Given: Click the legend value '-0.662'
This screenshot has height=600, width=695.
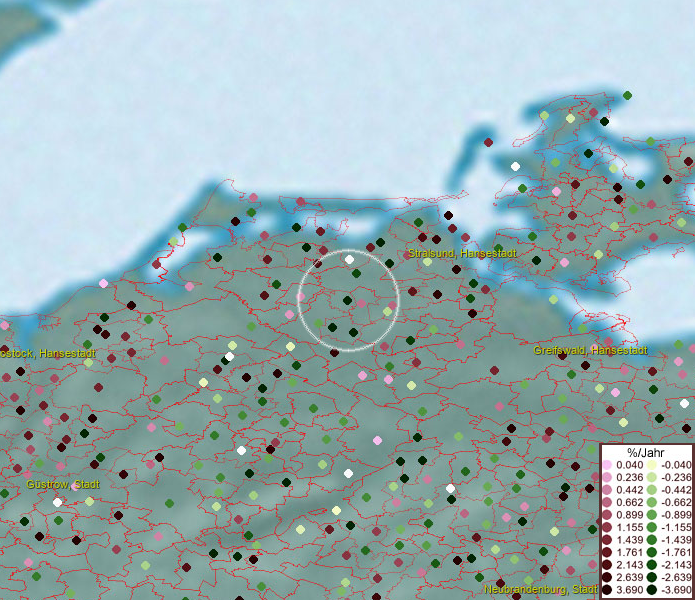Looking at the screenshot, I should coord(676,503).
